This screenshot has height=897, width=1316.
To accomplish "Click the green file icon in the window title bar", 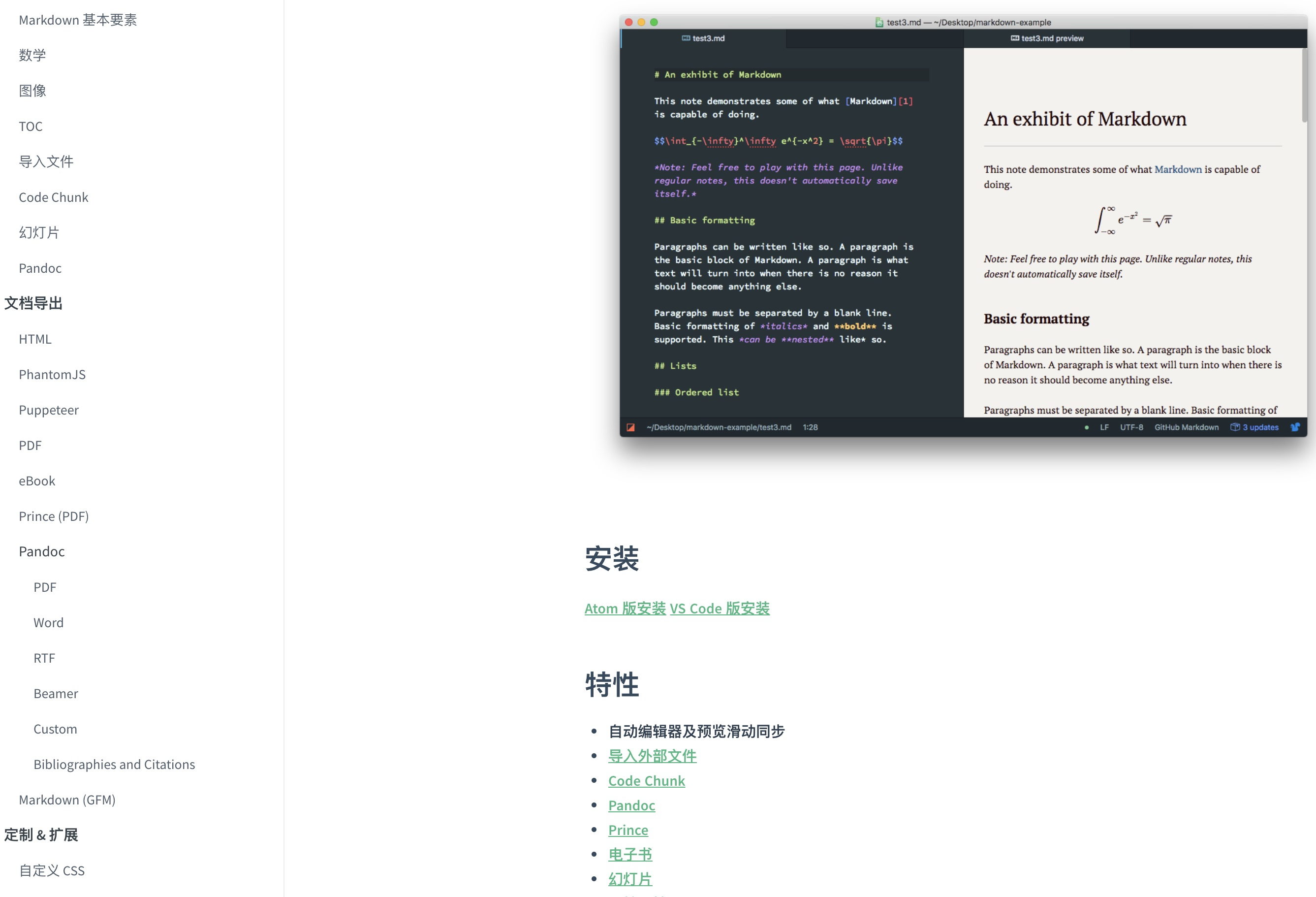I will pyautogui.click(x=880, y=22).
